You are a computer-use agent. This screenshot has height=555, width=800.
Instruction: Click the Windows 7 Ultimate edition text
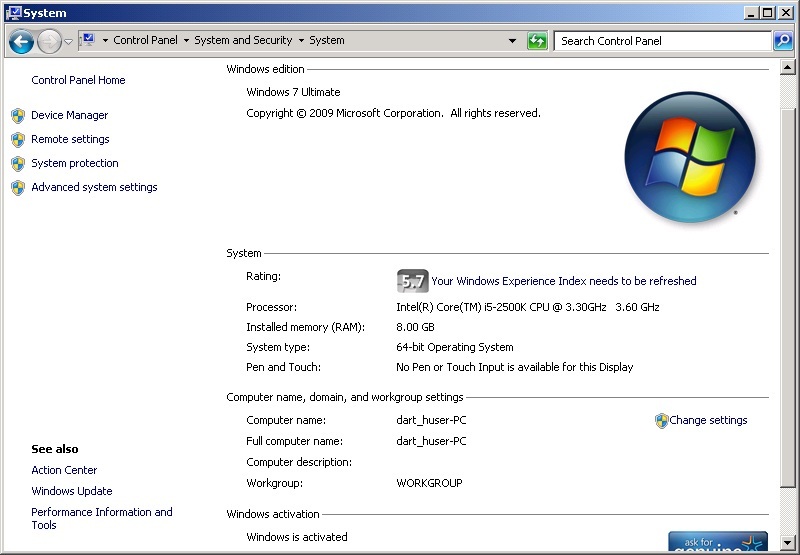click(293, 92)
